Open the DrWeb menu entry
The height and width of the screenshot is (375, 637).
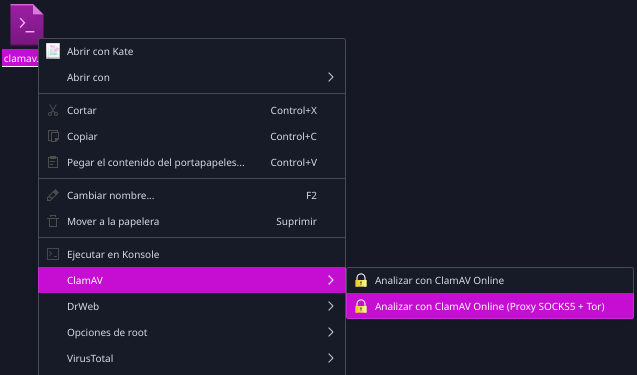pyautogui.click(x=192, y=306)
